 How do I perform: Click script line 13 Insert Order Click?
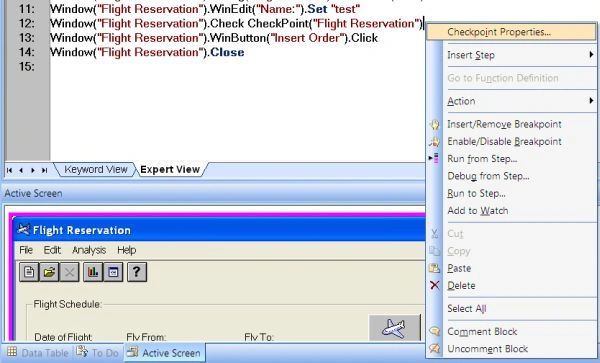click(214, 38)
